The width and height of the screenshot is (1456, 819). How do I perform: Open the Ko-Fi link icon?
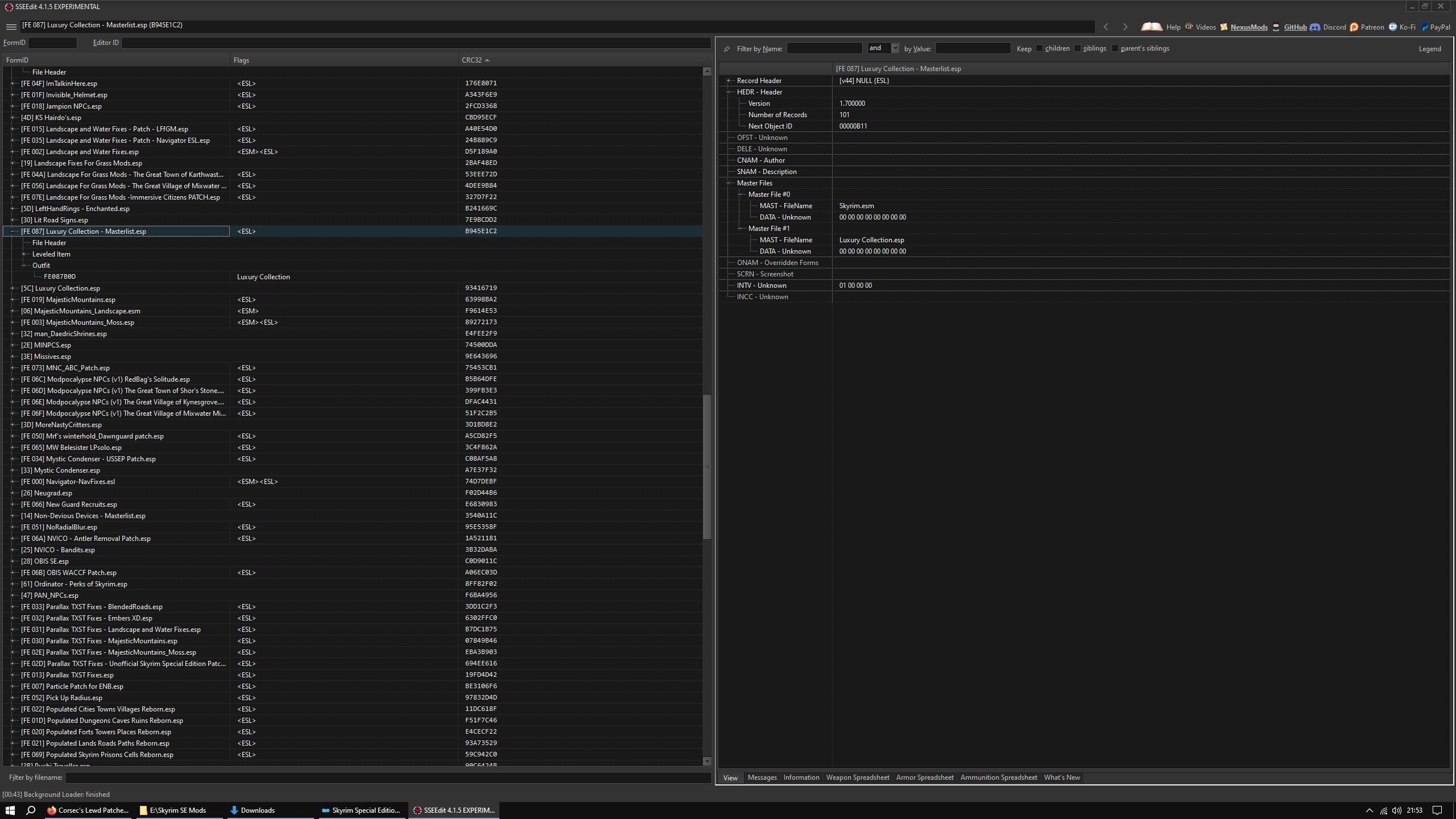[x=1393, y=27]
